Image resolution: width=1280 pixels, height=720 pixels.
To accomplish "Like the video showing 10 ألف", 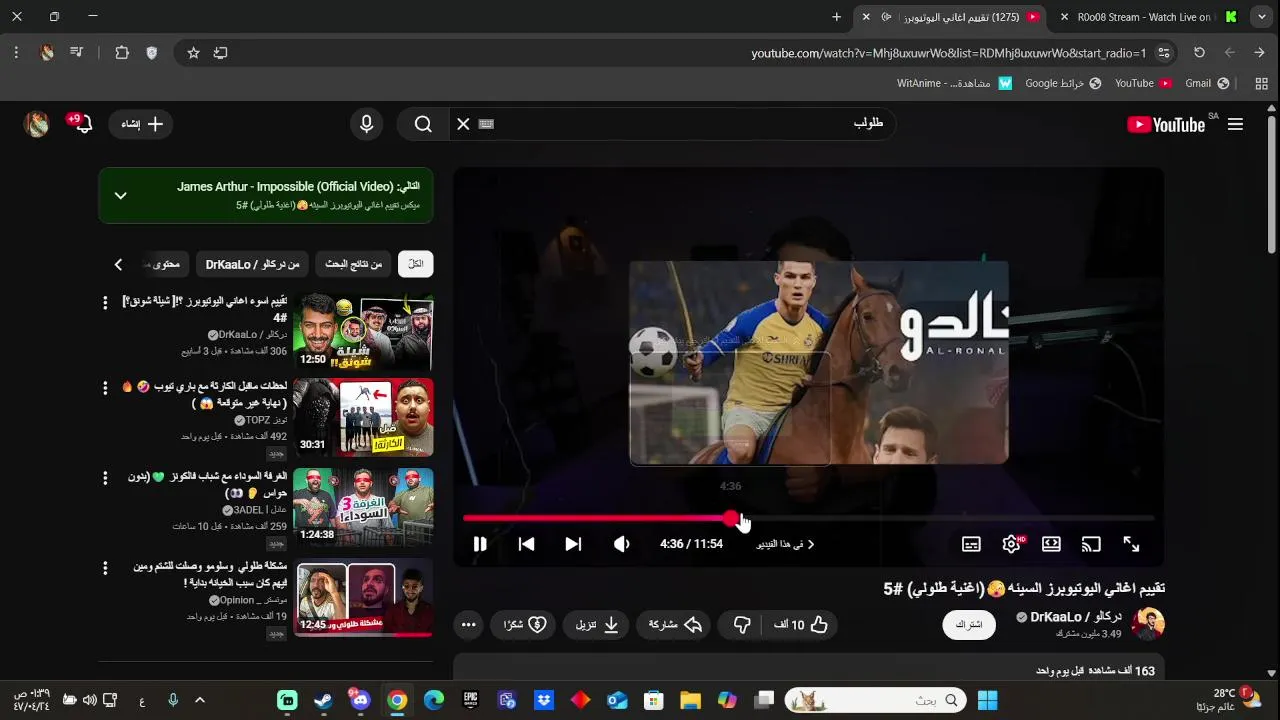I will click(x=801, y=625).
